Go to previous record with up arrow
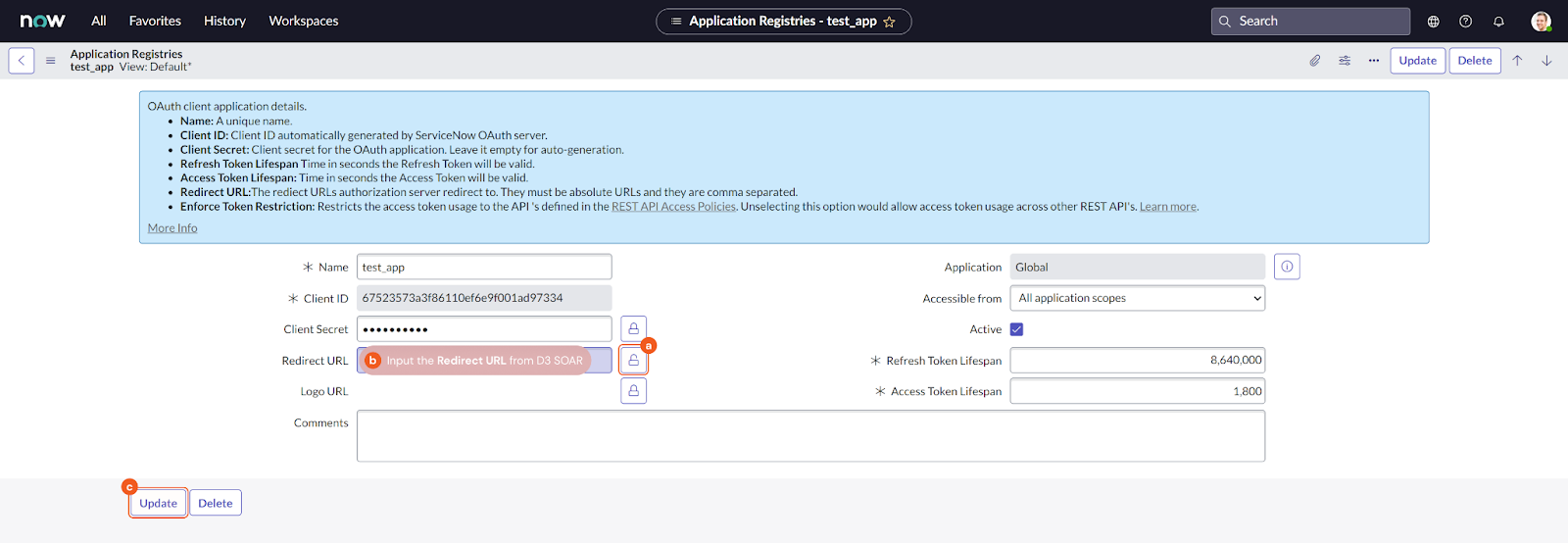The image size is (1568, 543). click(x=1517, y=61)
